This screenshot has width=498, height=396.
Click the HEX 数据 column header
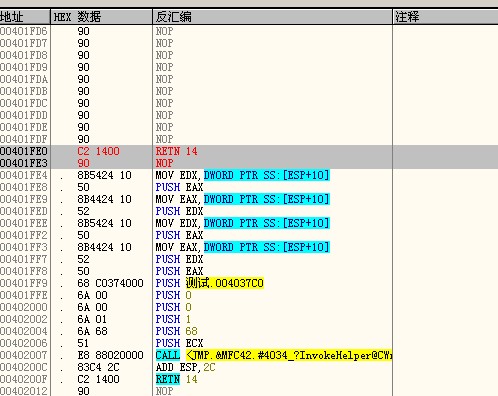(x=101, y=17)
